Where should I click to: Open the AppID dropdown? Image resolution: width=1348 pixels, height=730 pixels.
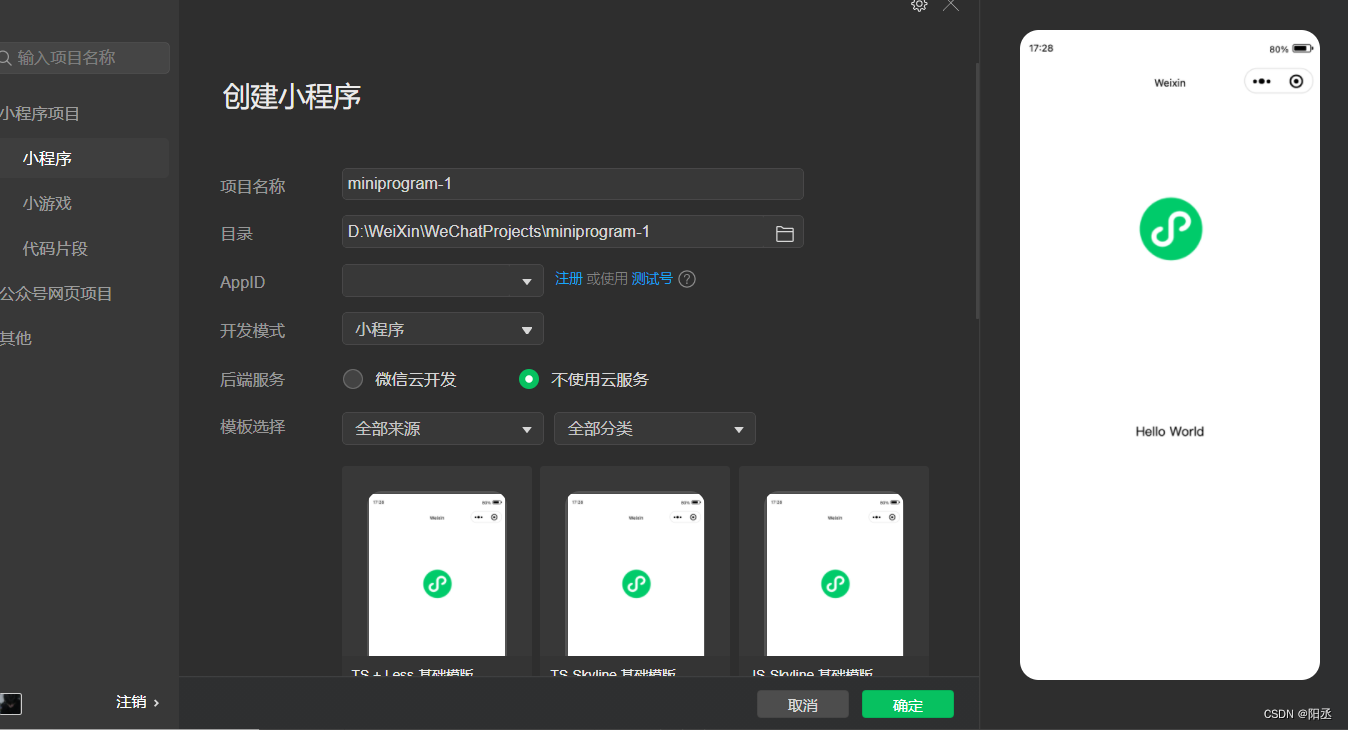pyautogui.click(x=443, y=281)
